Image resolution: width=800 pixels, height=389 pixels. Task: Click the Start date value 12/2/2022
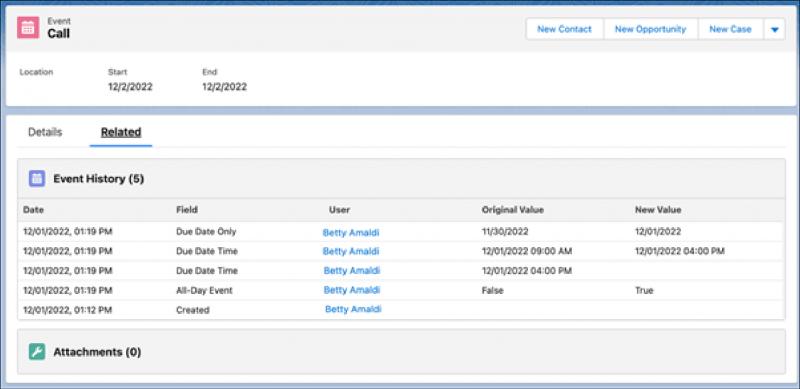(130, 87)
